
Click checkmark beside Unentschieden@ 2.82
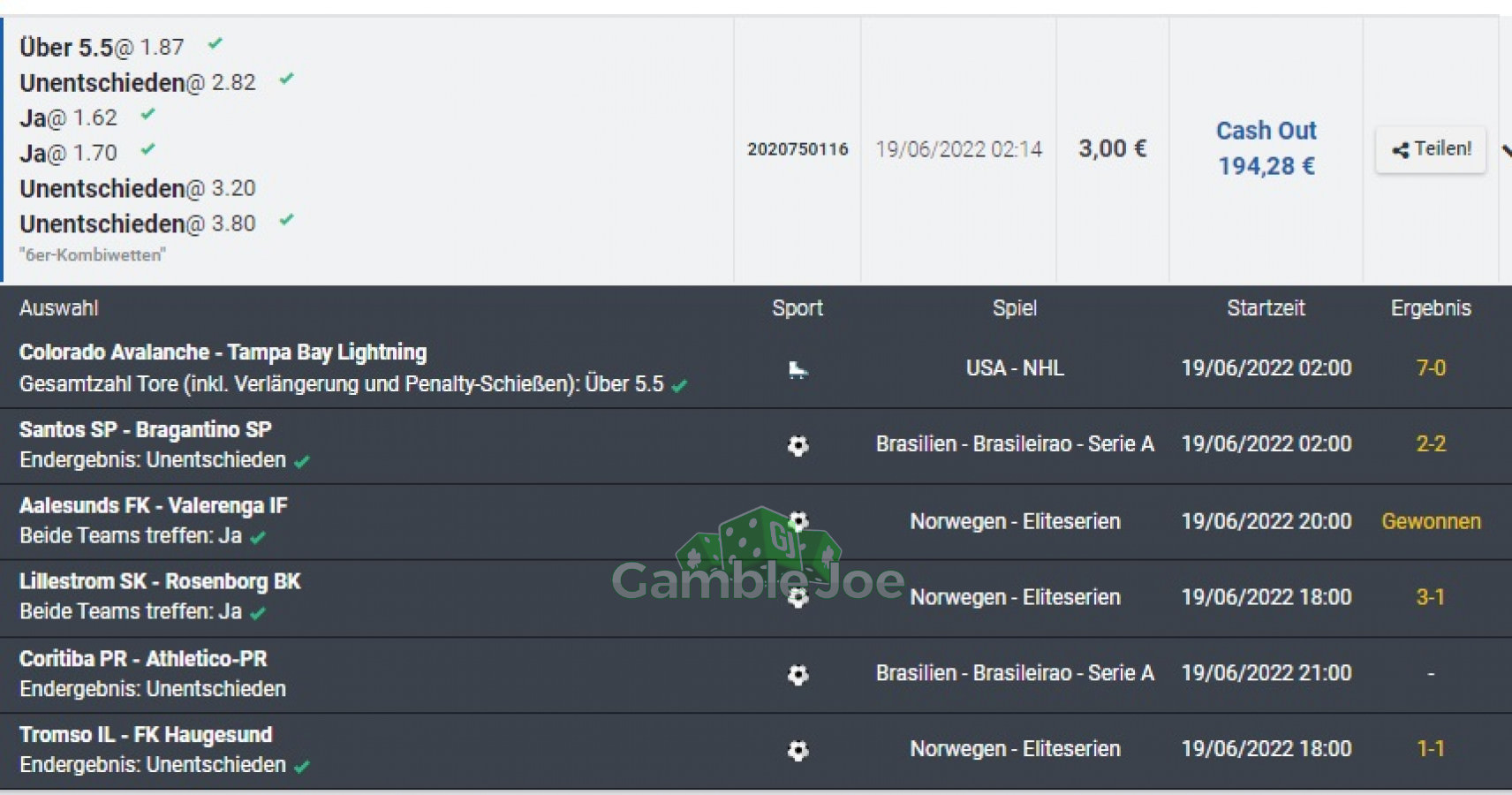286,79
